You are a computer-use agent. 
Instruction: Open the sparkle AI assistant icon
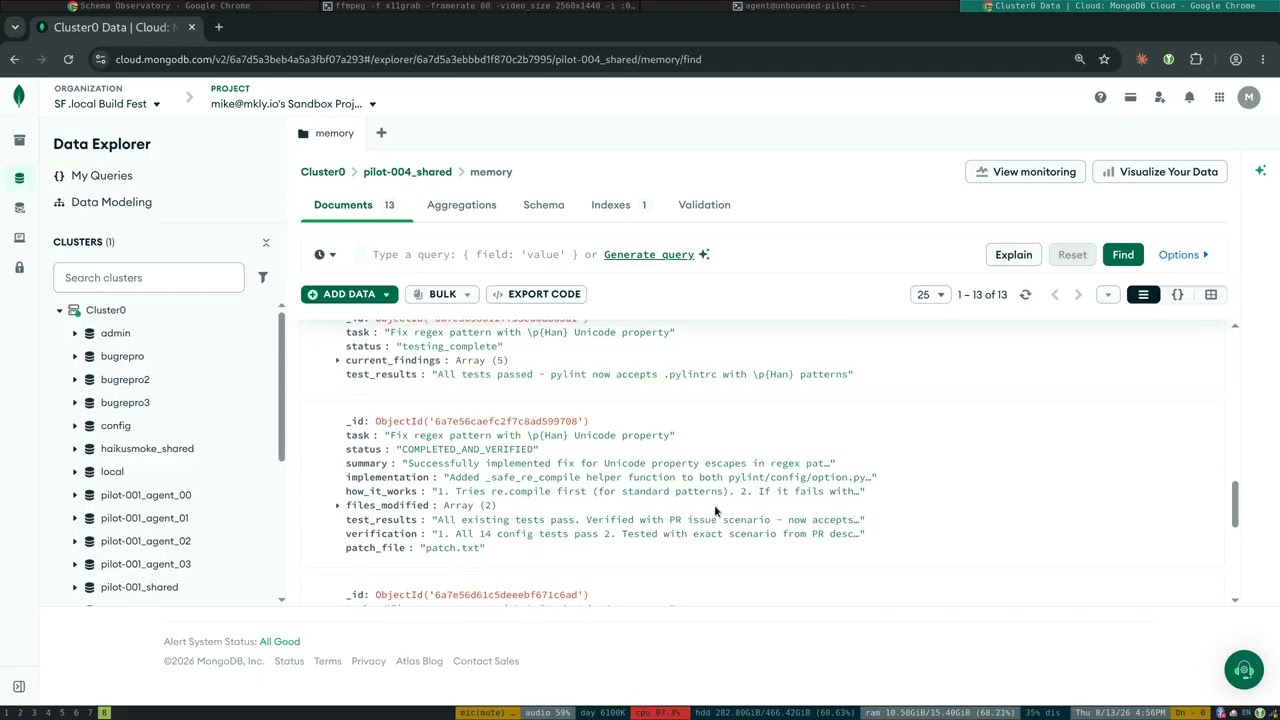pyautogui.click(x=1260, y=171)
